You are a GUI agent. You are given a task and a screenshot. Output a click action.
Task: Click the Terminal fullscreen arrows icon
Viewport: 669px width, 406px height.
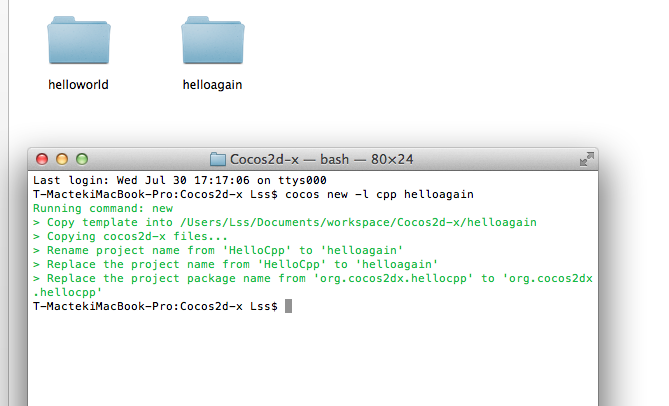(x=587, y=159)
